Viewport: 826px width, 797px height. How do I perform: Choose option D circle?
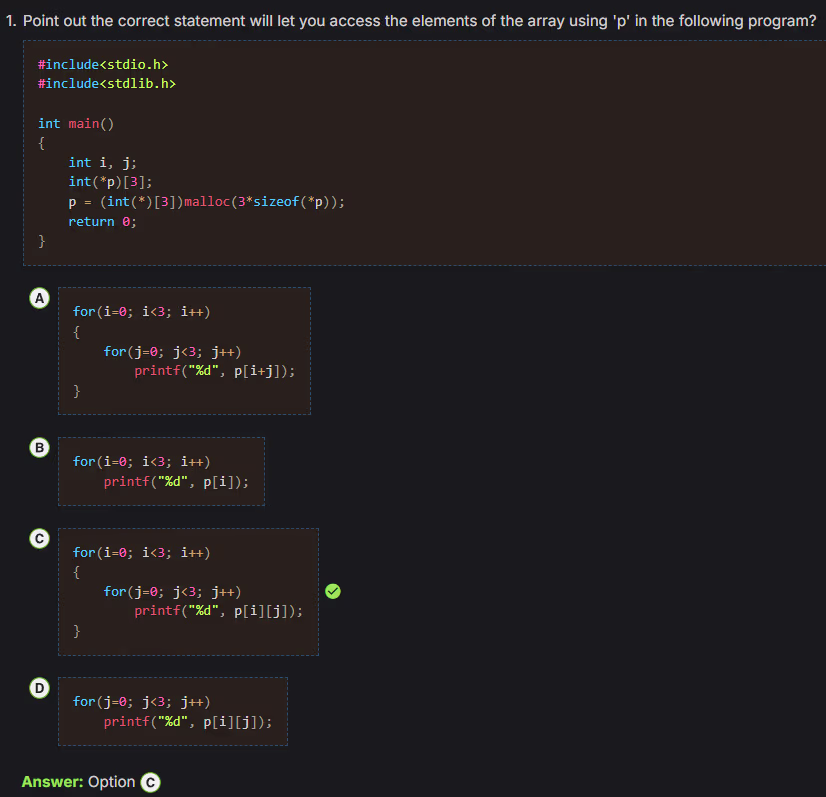[39, 687]
